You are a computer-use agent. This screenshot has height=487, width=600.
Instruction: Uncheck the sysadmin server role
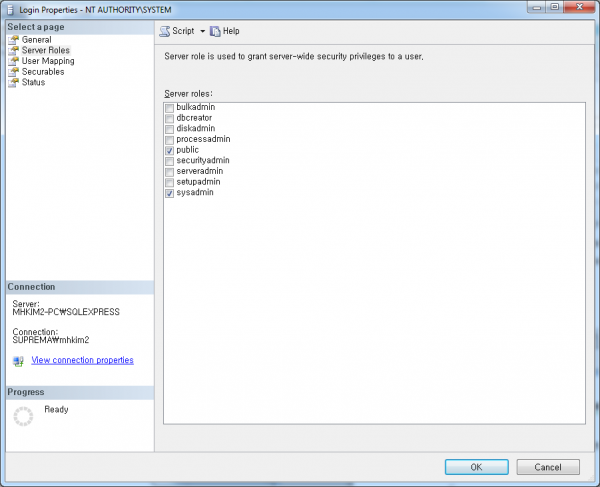(168, 193)
